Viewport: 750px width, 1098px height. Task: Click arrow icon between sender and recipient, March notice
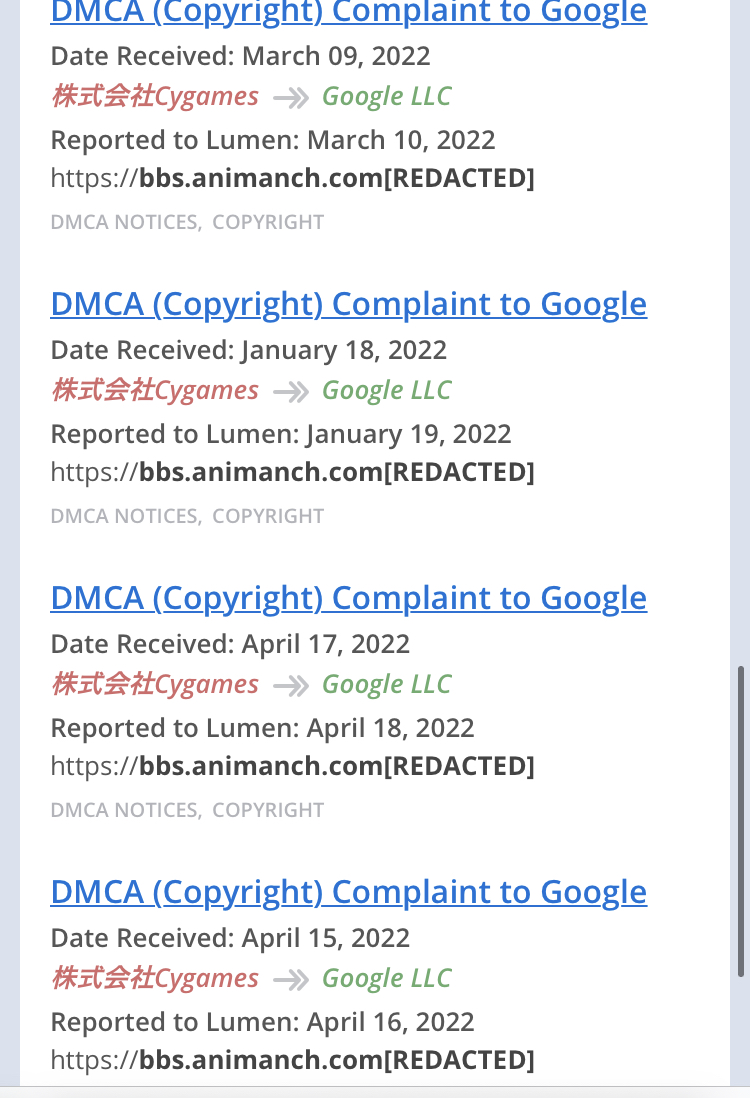point(291,98)
